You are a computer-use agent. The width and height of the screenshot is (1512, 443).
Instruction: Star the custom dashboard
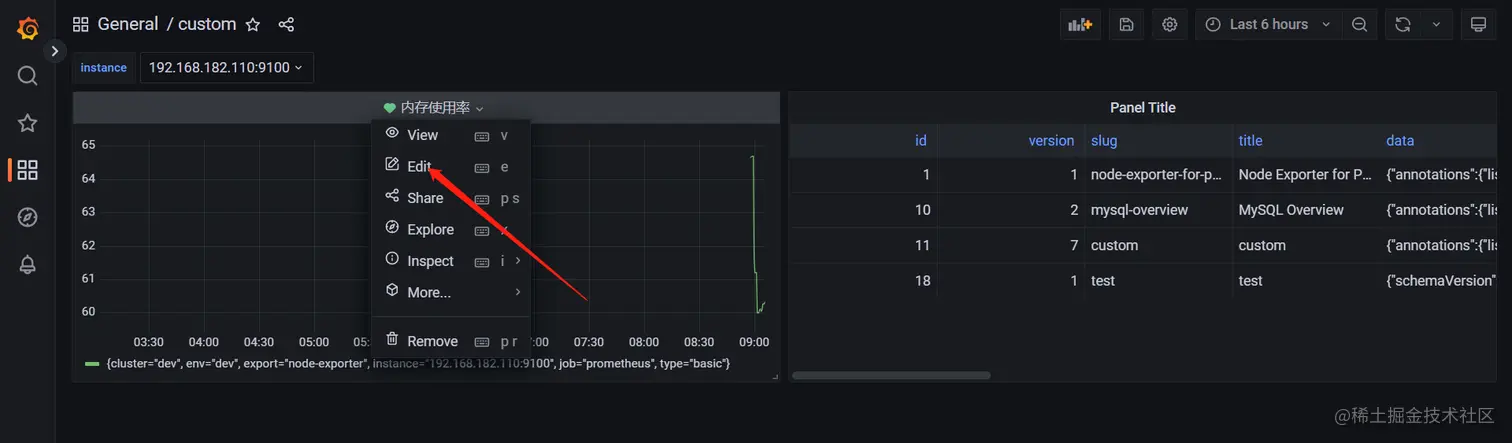click(253, 24)
